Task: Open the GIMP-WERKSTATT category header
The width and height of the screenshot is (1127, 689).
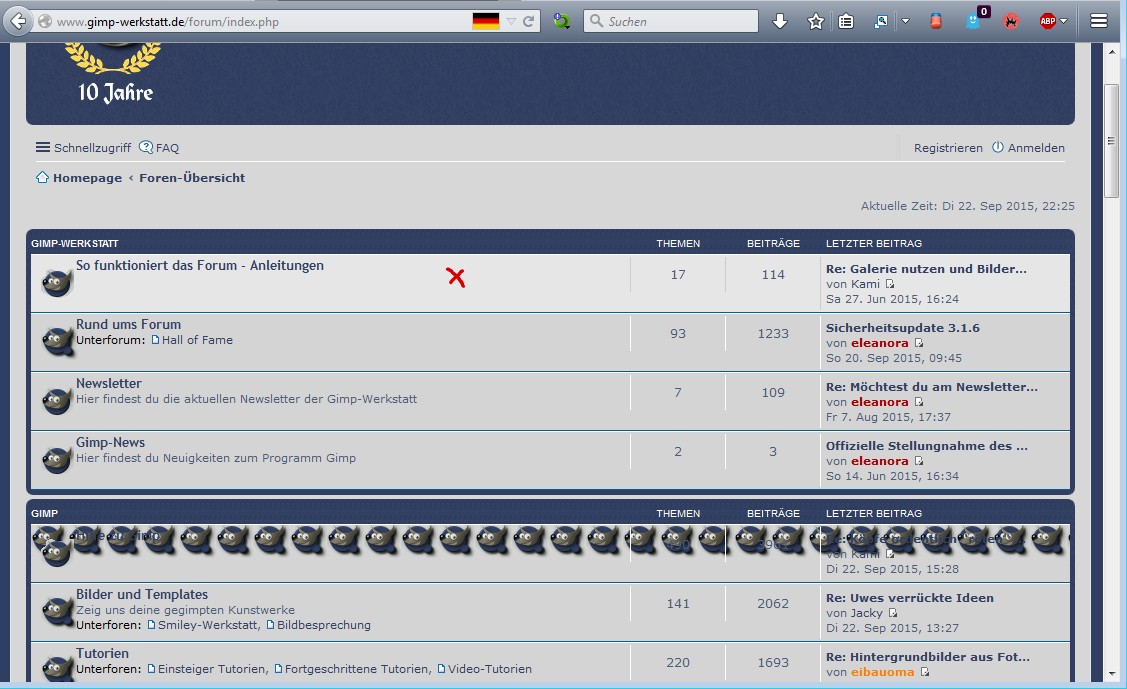Action: [75, 244]
